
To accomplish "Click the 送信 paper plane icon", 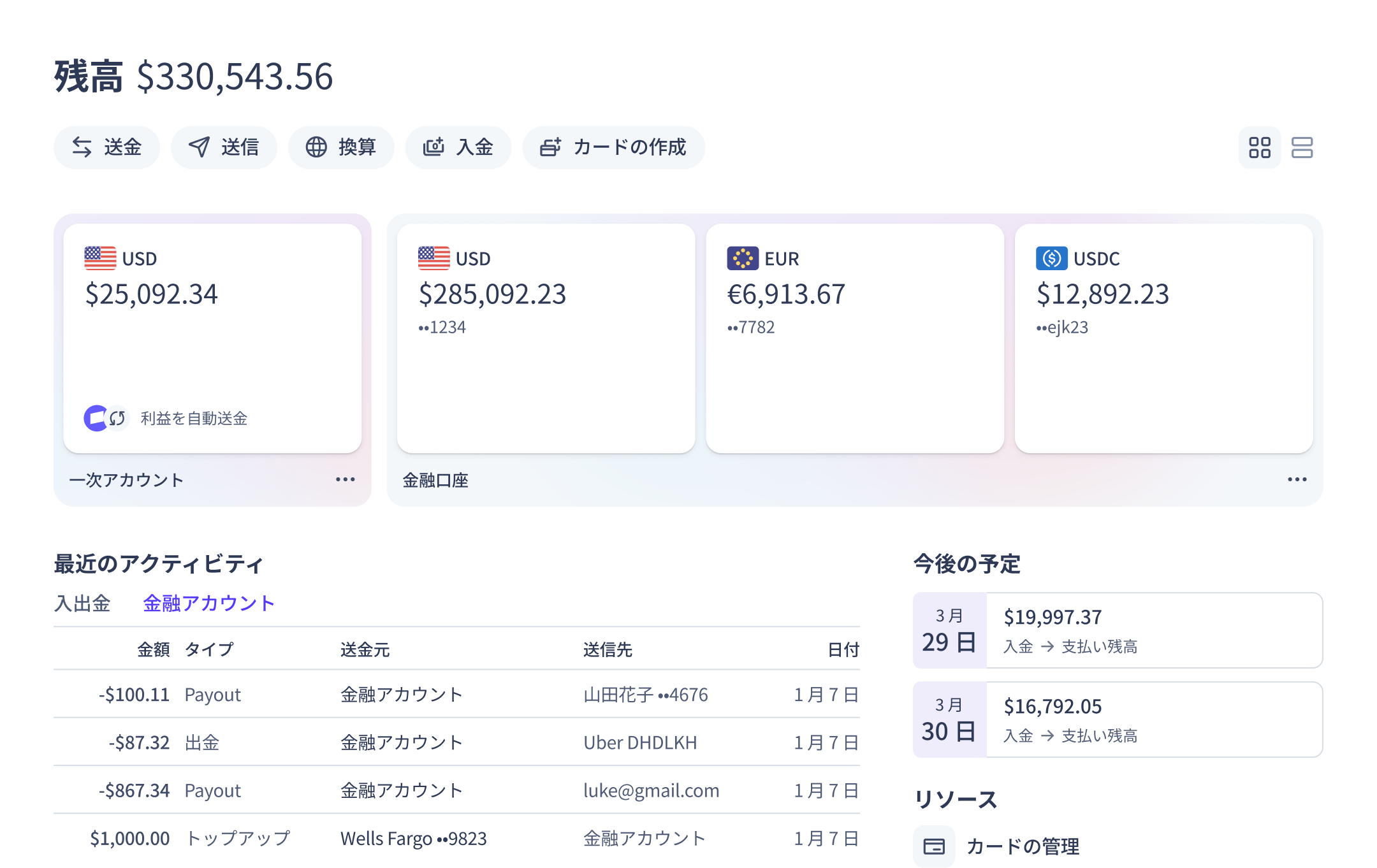I will pos(198,147).
